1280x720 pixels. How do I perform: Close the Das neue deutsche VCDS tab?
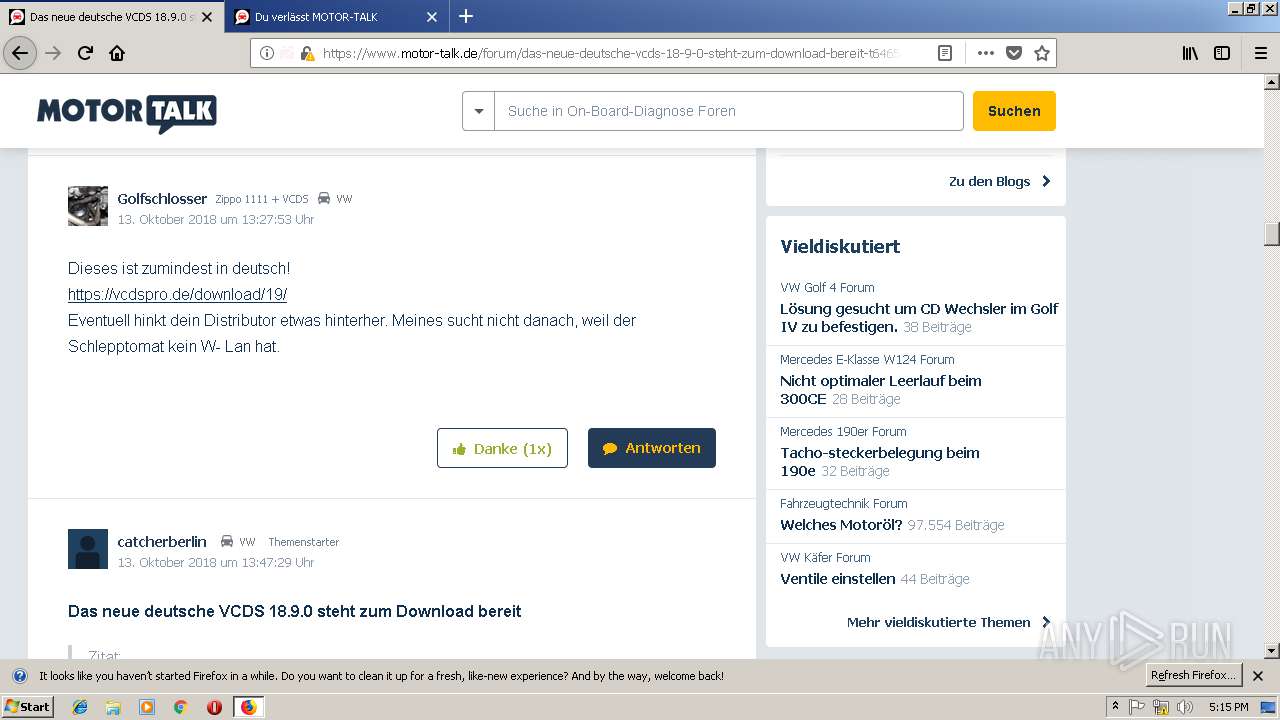207,17
